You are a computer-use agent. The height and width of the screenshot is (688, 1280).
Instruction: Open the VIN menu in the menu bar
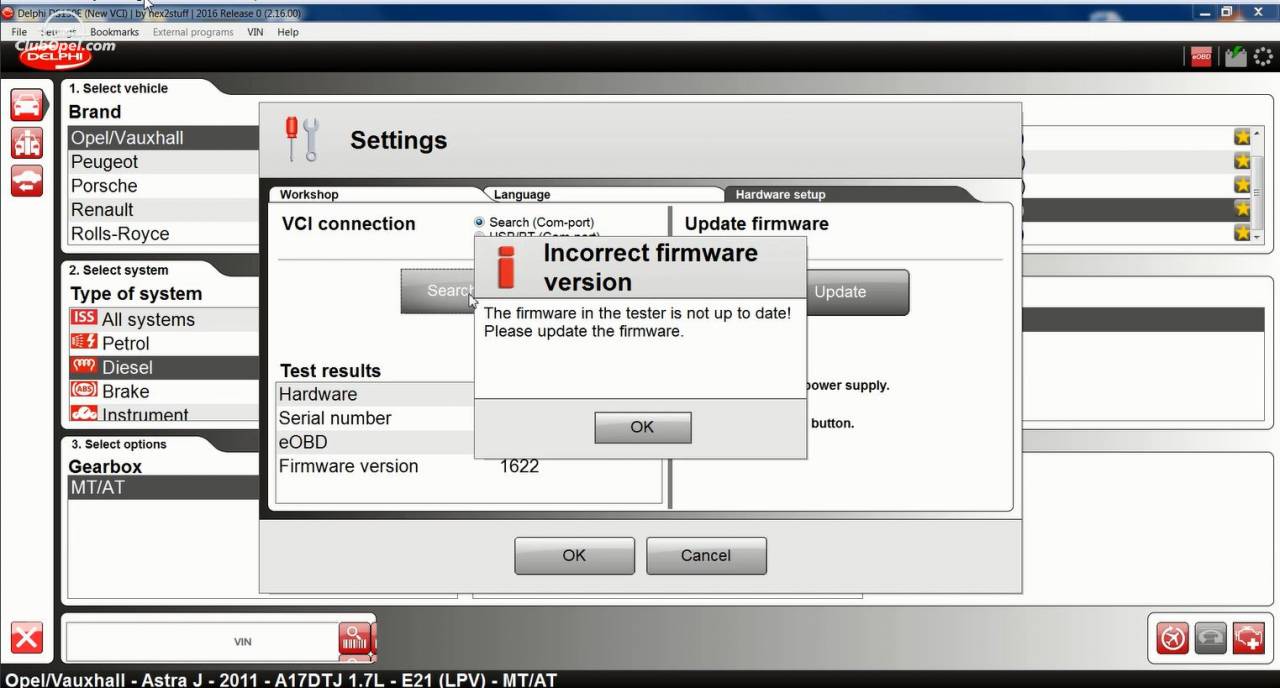(x=255, y=32)
